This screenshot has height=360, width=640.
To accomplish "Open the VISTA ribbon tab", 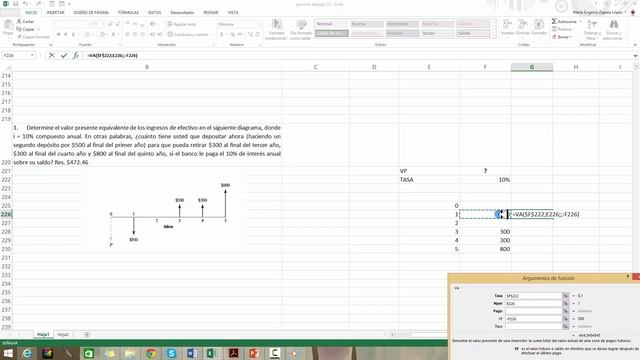I will click(233, 12).
